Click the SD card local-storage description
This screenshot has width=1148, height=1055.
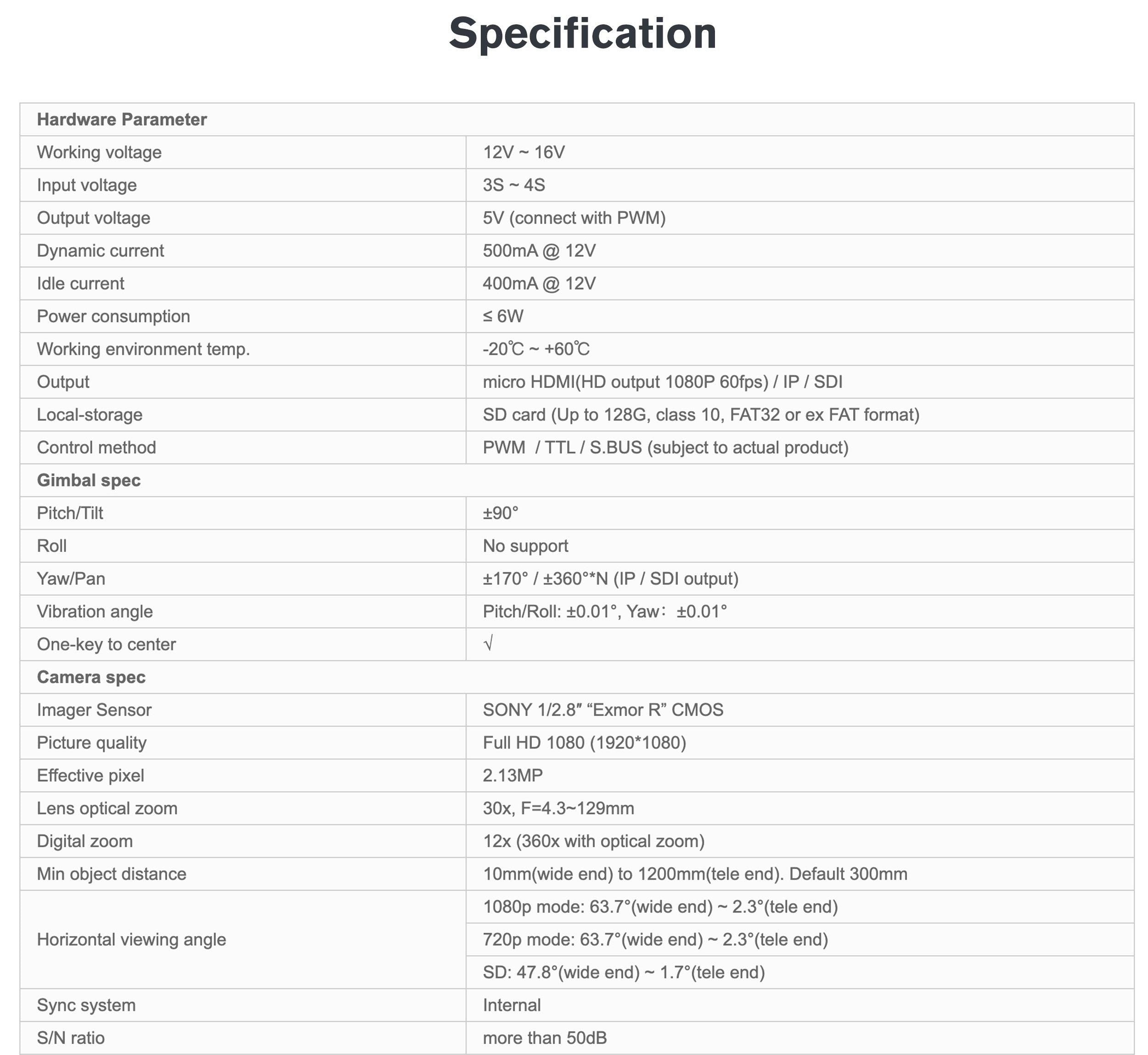click(701, 415)
